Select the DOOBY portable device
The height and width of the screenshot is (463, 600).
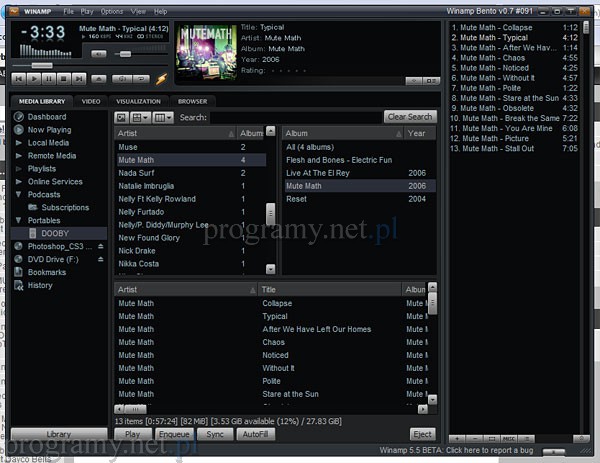coord(54,233)
